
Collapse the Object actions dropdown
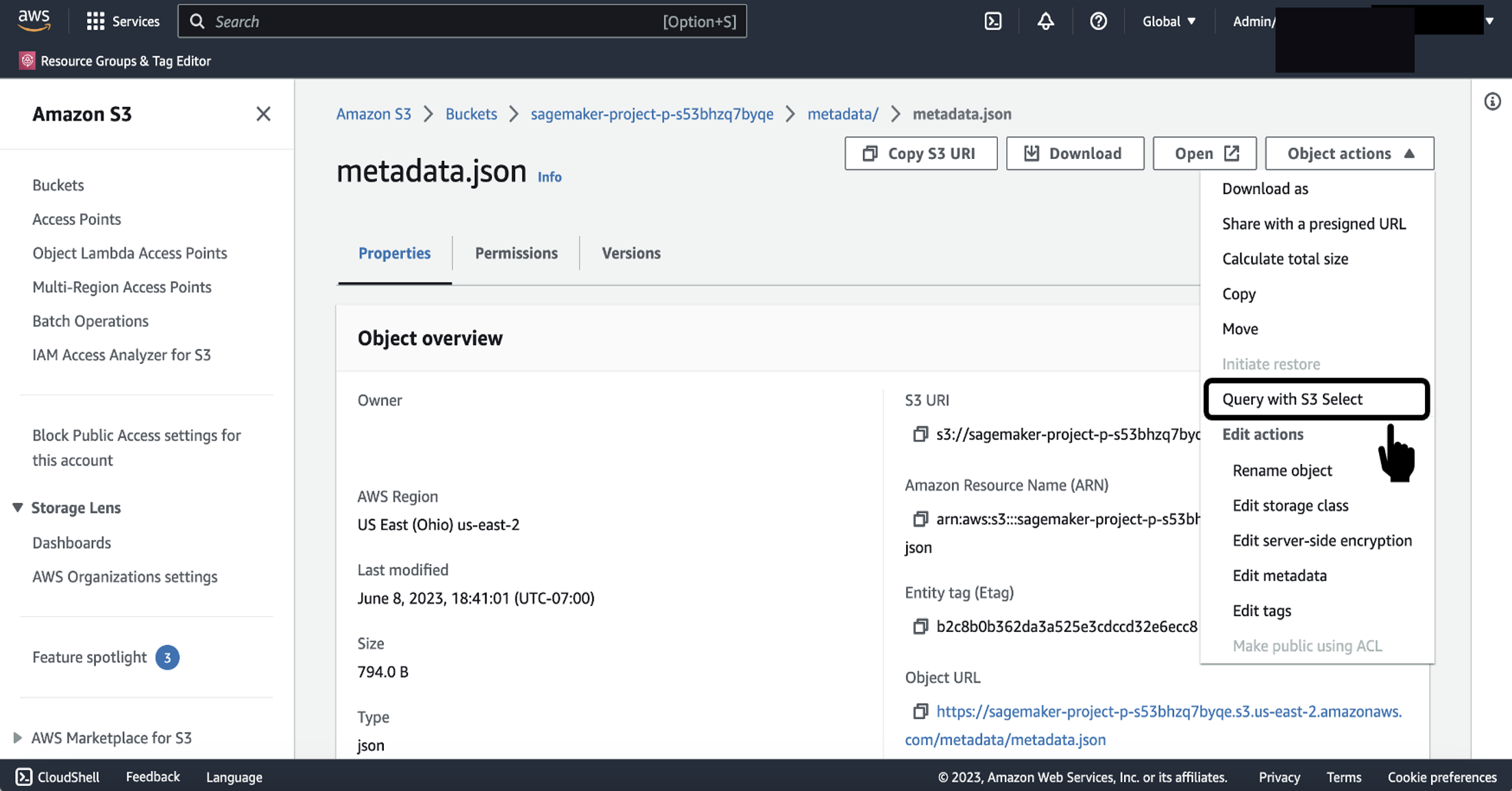pyautogui.click(x=1349, y=154)
